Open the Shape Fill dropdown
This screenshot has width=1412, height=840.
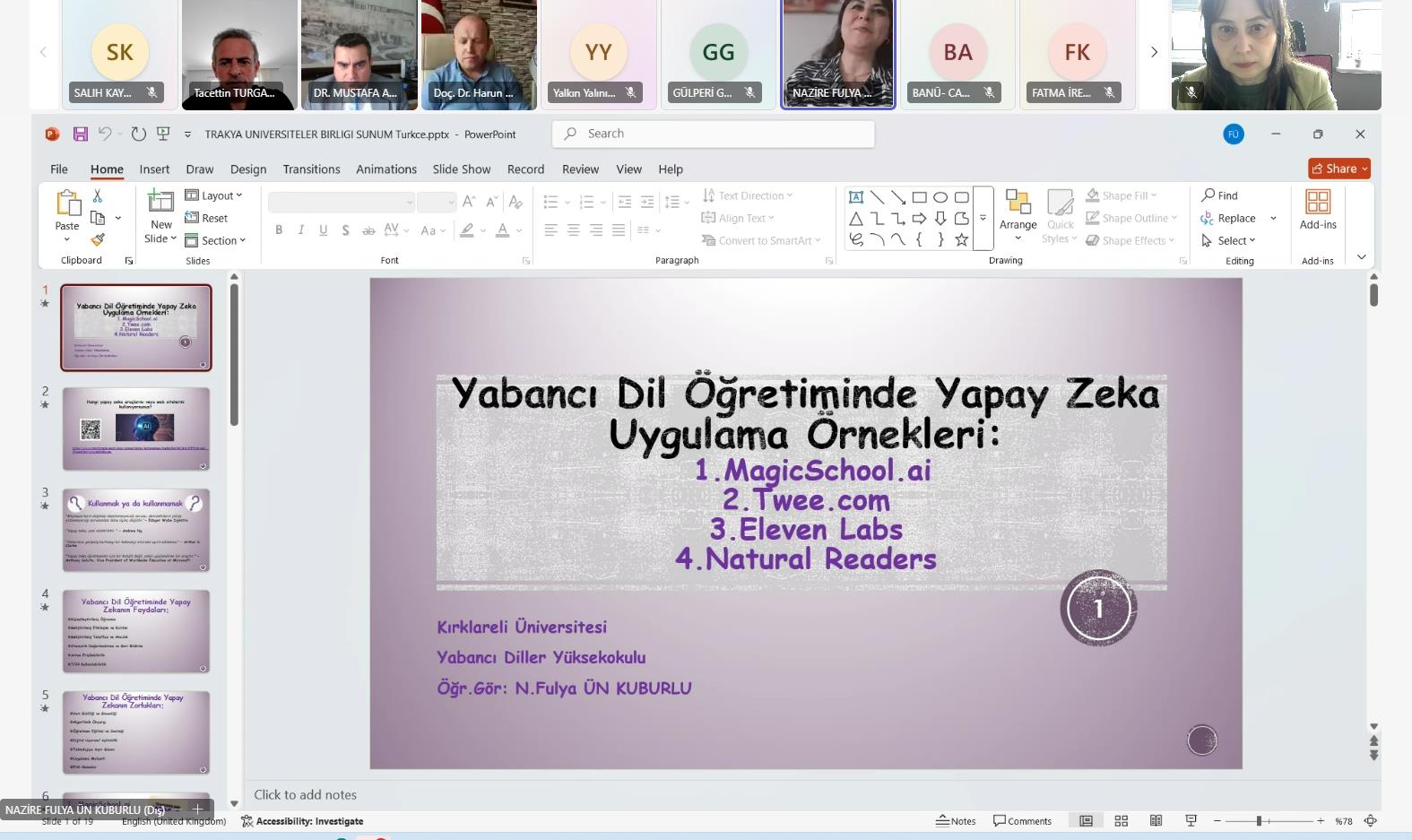[x=1121, y=195]
